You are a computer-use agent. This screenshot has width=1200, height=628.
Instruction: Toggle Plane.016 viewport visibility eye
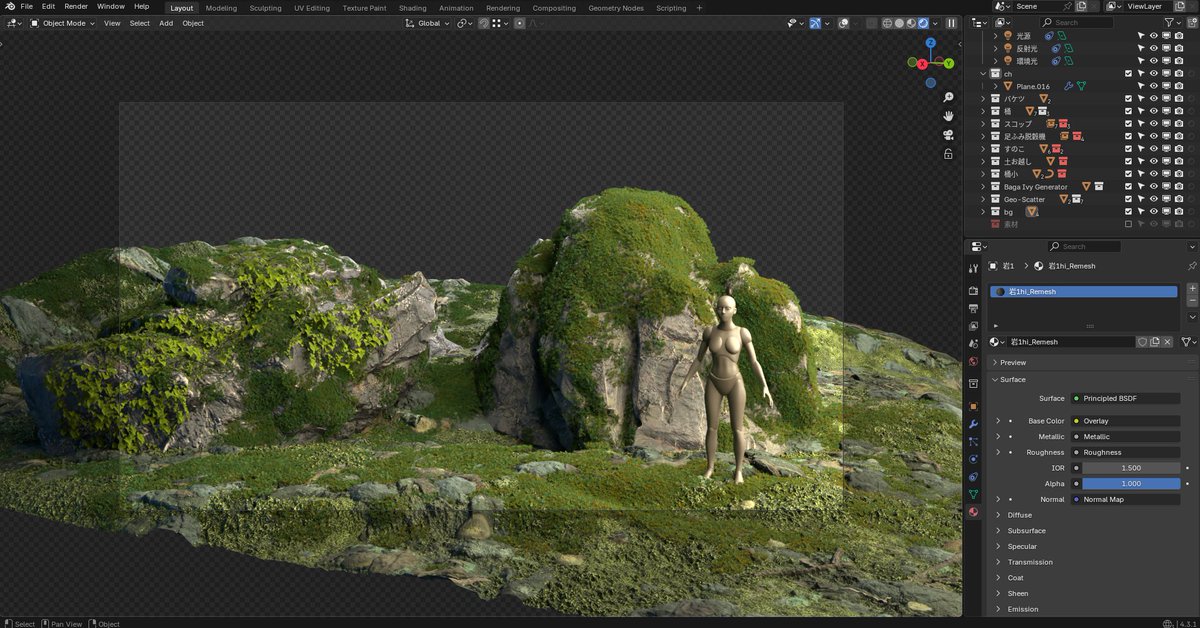(1154, 86)
